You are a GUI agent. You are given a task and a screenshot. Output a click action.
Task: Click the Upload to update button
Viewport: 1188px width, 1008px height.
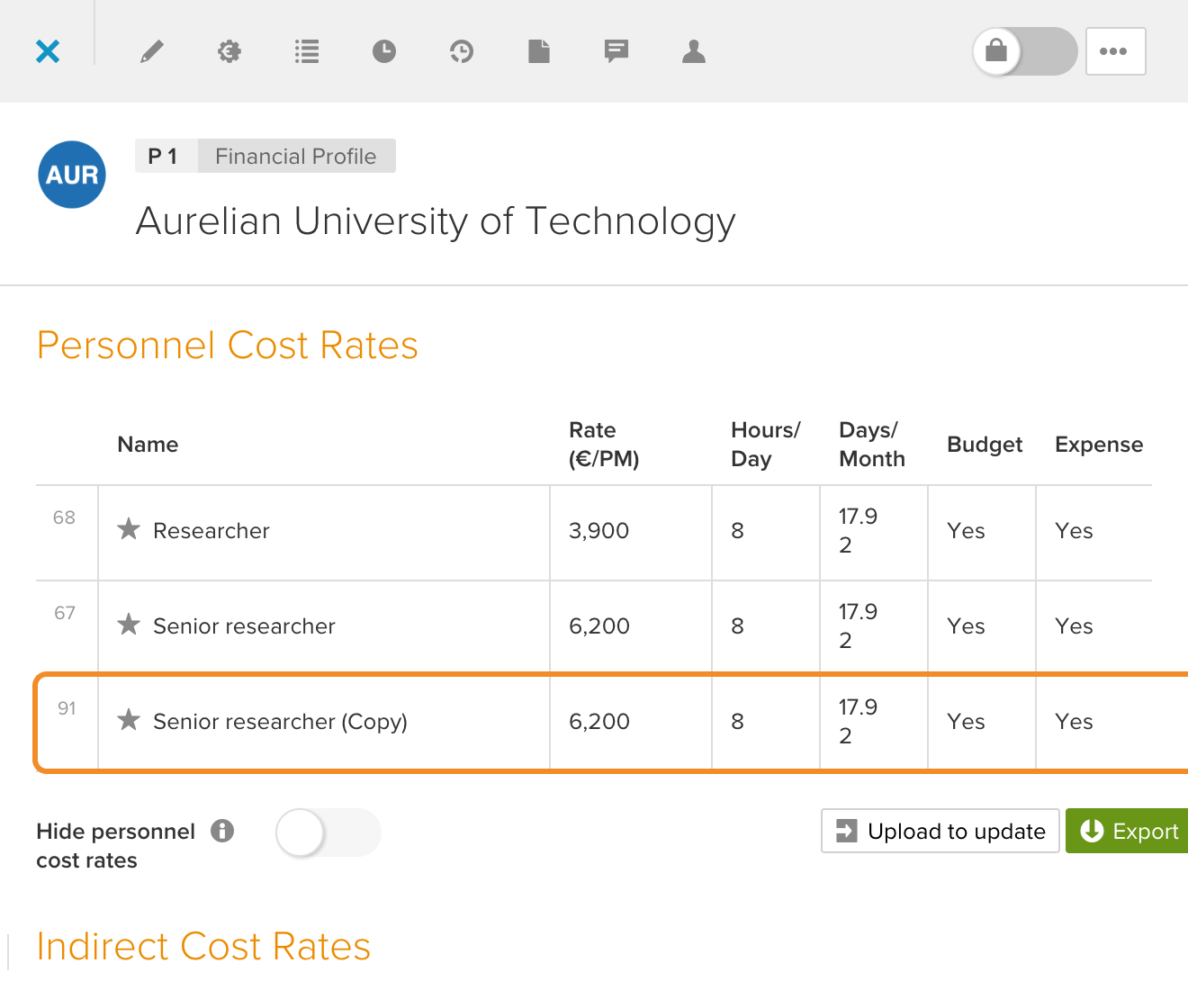pyautogui.click(x=940, y=831)
